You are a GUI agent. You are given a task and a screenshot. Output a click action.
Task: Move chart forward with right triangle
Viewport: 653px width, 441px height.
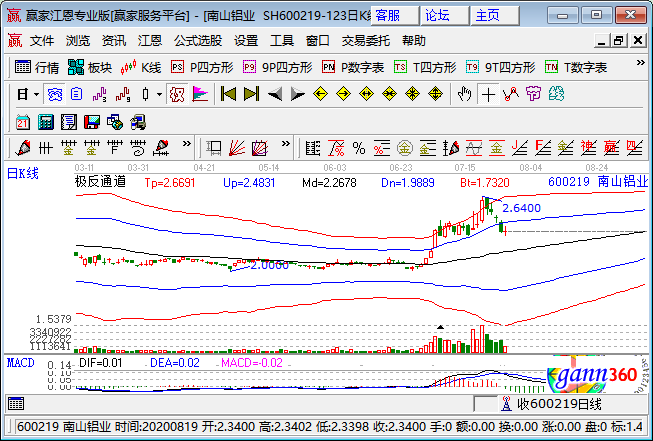297,94
